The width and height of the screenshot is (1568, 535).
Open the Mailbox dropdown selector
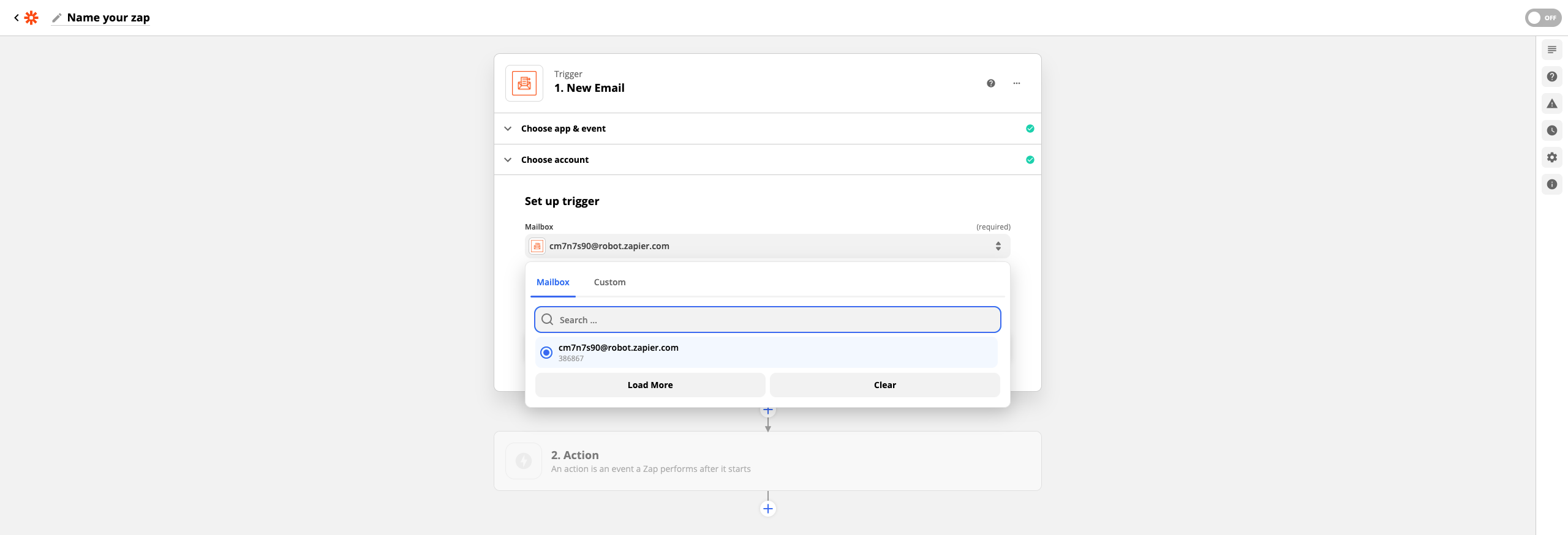pos(767,246)
